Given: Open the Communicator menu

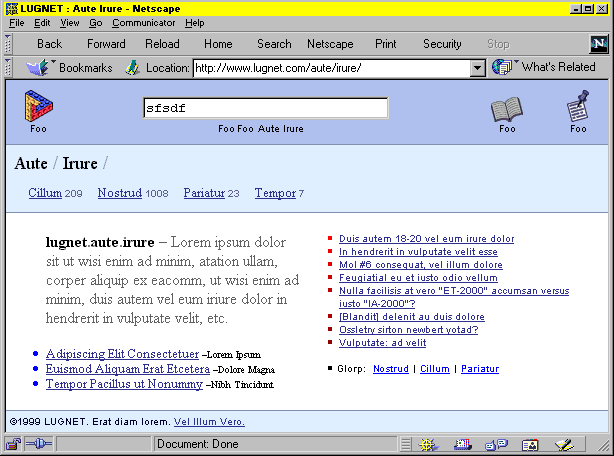Looking at the screenshot, I should (143, 22).
